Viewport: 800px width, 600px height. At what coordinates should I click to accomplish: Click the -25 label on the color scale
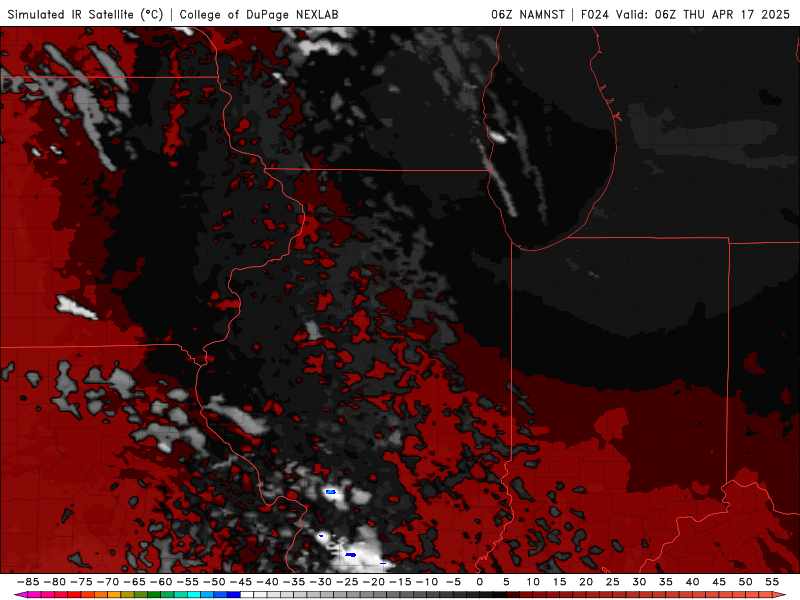click(x=346, y=582)
